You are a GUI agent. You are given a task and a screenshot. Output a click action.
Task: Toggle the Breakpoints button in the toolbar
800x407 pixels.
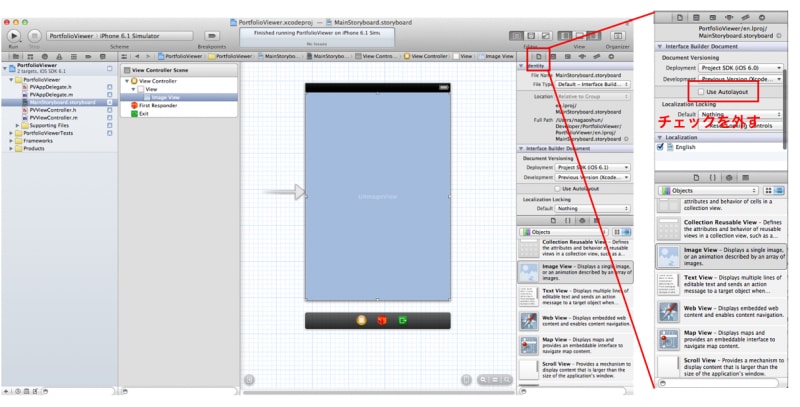(211, 36)
